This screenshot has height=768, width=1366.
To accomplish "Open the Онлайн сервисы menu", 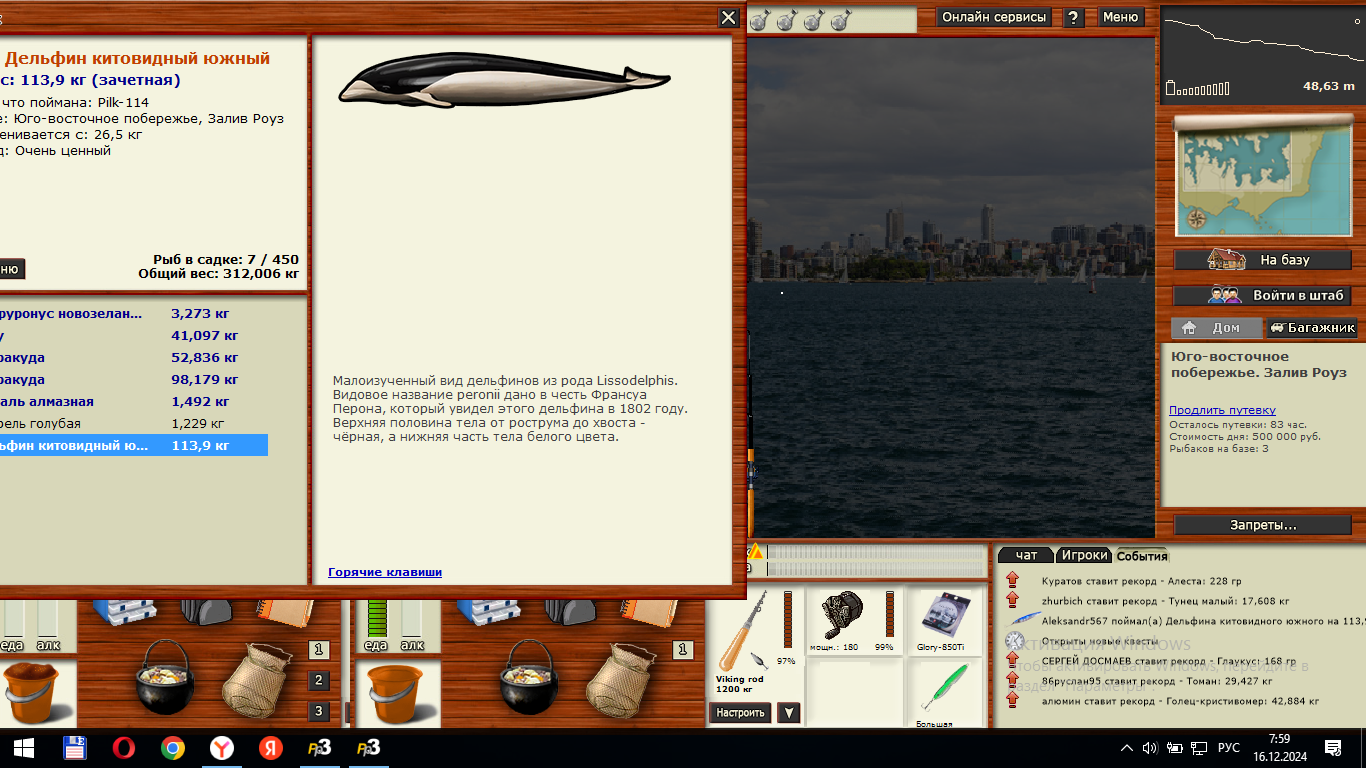I will [x=994, y=17].
